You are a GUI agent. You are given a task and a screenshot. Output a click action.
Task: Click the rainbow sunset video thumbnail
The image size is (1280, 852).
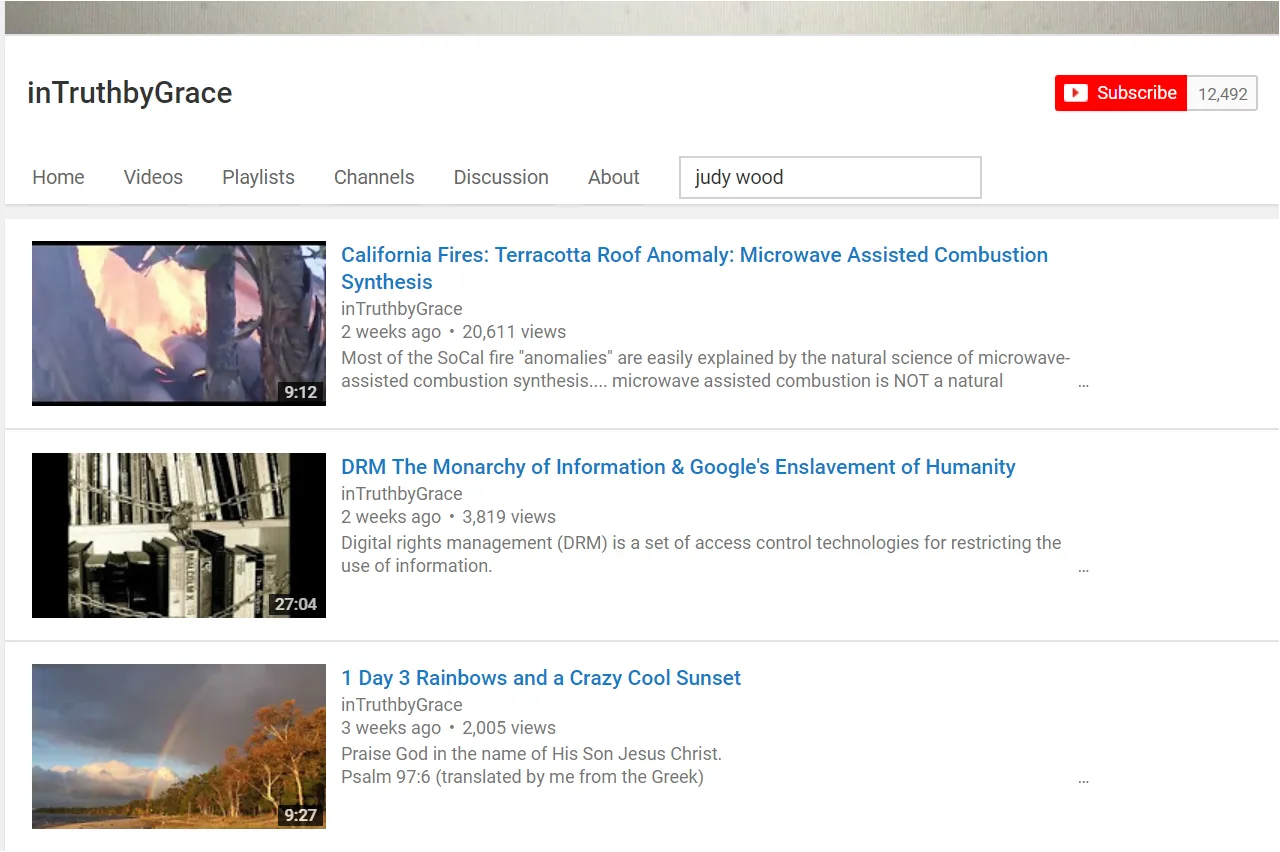(179, 746)
